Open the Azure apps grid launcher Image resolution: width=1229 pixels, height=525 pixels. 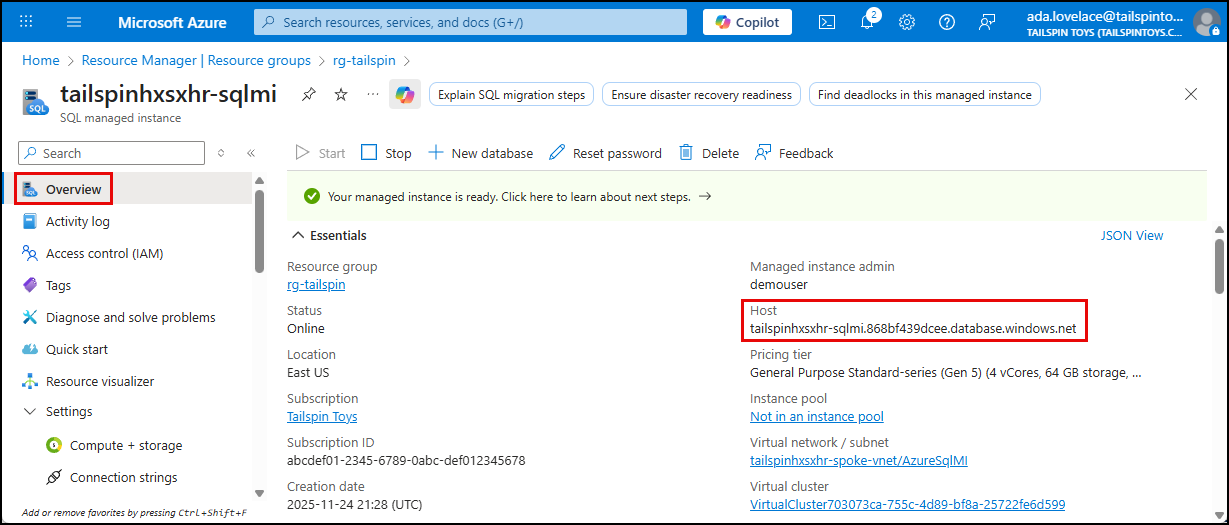(x=27, y=22)
